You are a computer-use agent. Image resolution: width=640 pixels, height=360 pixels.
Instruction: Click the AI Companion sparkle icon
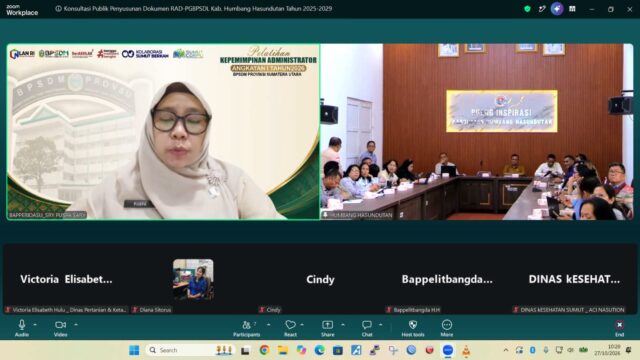[557, 9]
